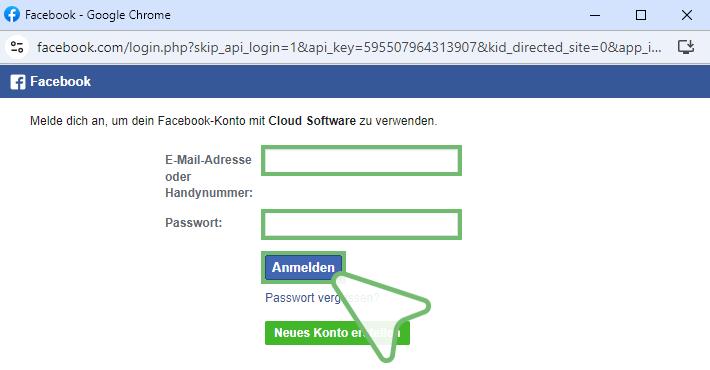Click the Facebook wordmark in the header

[x=60, y=82]
